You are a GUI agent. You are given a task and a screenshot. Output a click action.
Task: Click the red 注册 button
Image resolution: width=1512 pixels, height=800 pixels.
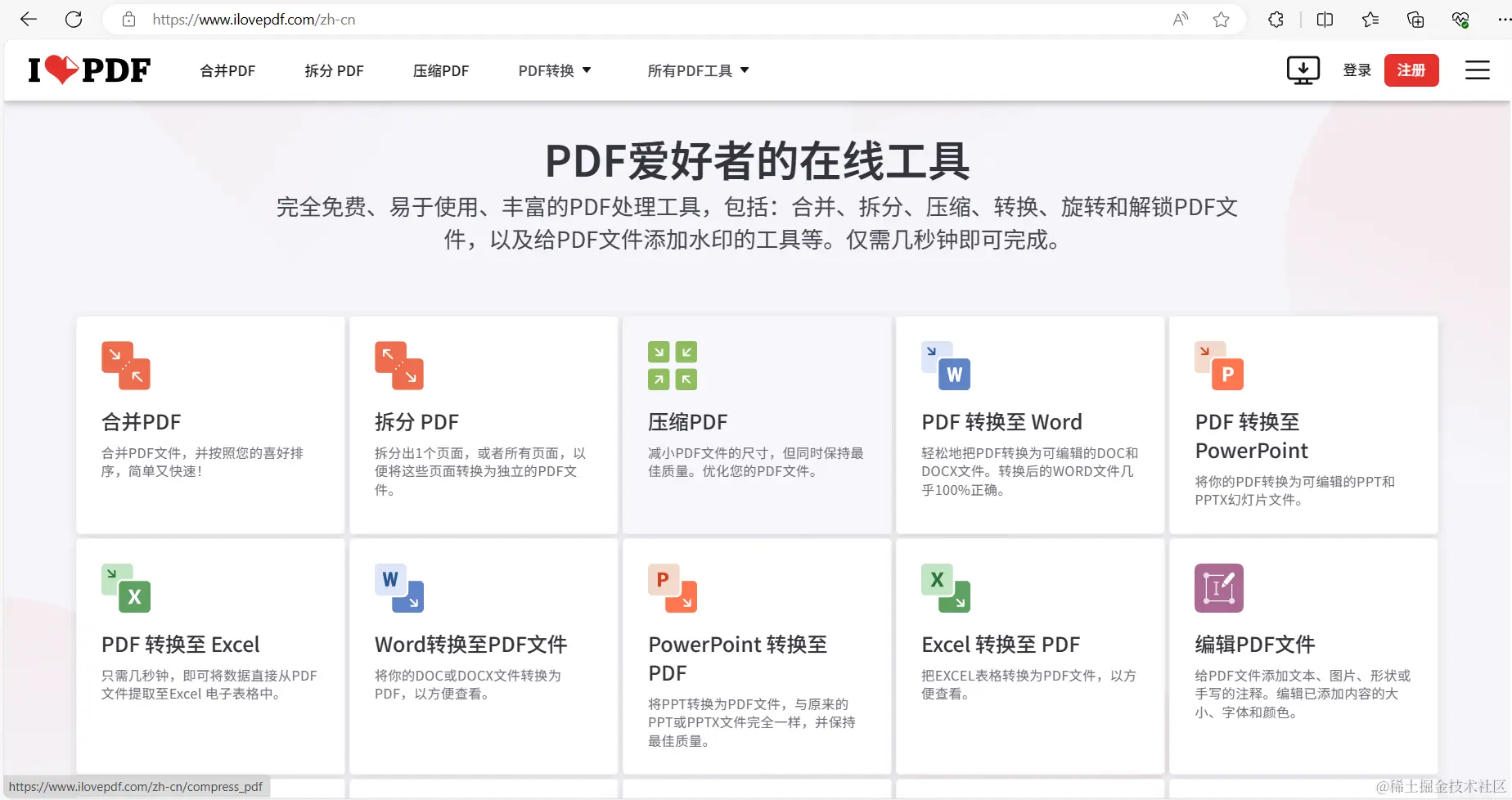point(1411,70)
